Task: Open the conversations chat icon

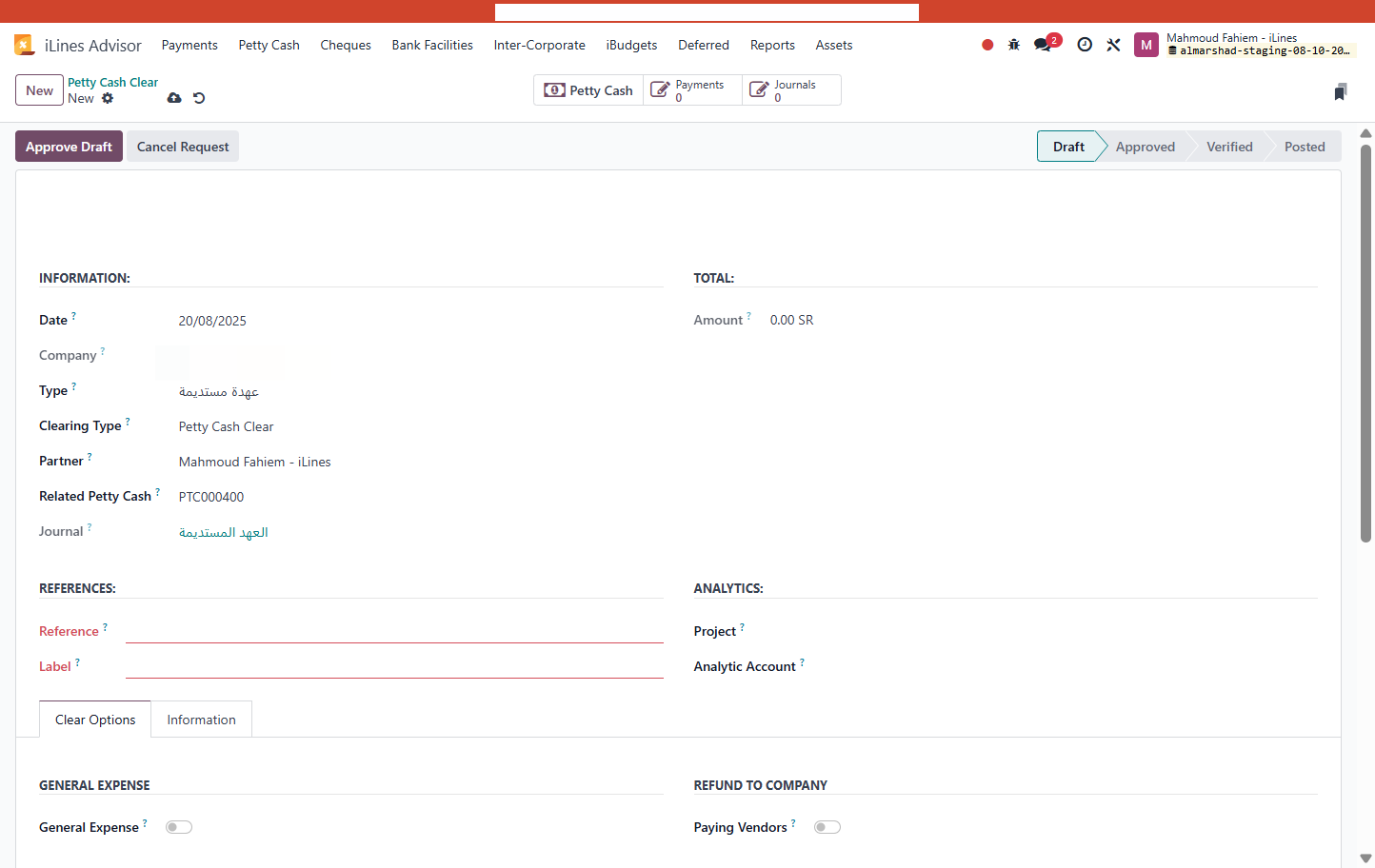Action: [1043, 45]
